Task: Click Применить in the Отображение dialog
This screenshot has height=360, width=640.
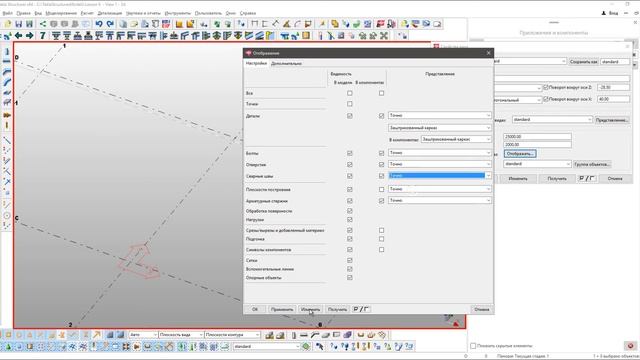Action: coord(282,309)
